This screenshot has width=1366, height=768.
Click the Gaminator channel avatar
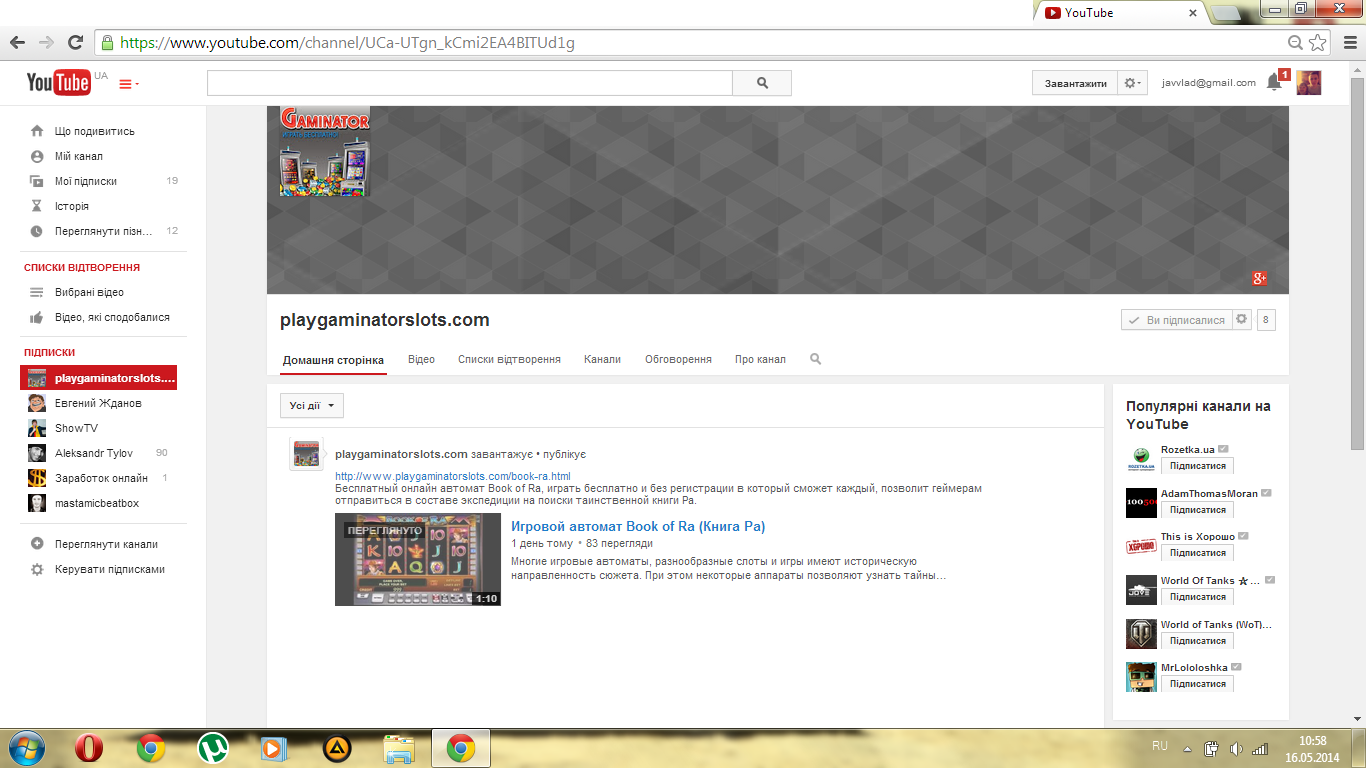click(324, 150)
